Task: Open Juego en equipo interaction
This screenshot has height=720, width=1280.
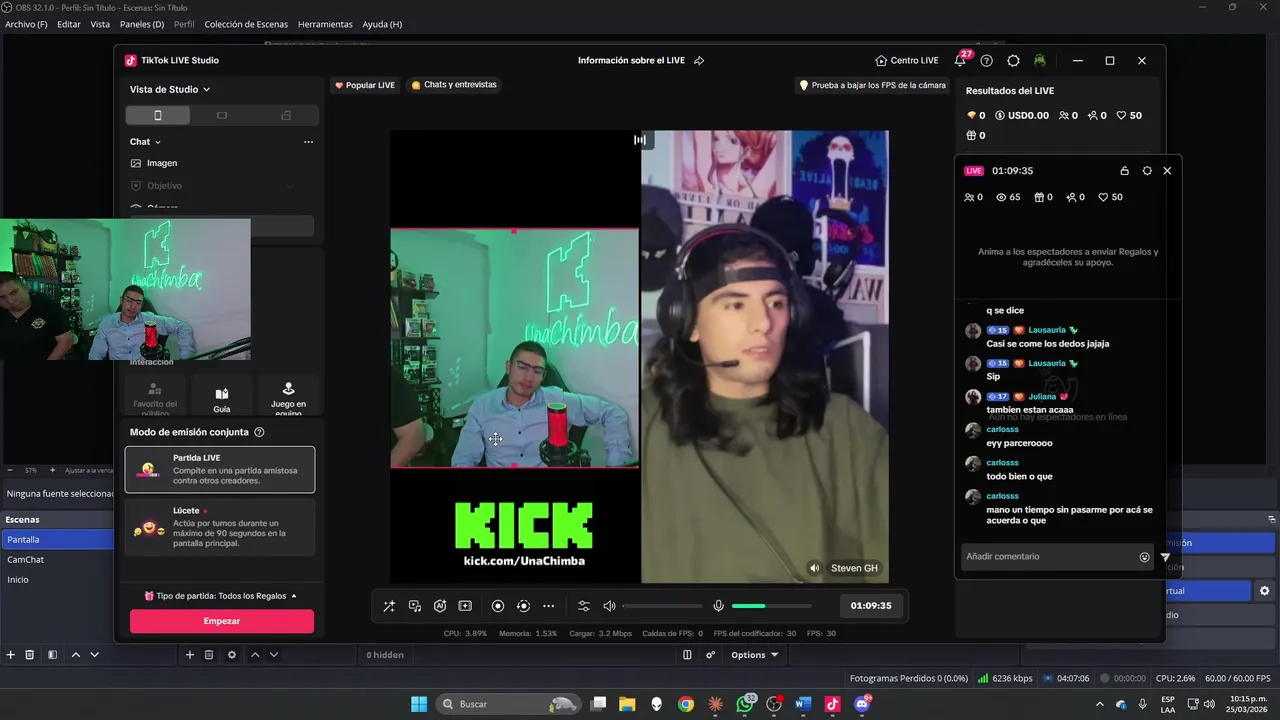Action: pyautogui.click(x=288, y=399)
